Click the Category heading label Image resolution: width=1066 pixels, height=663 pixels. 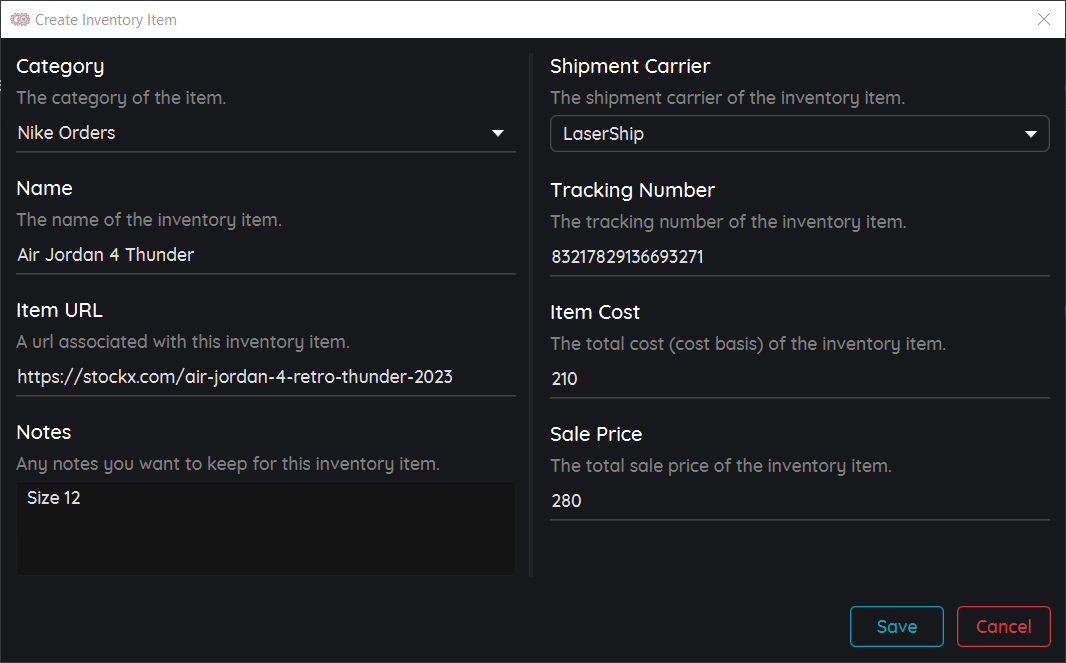tap(60, 67)
